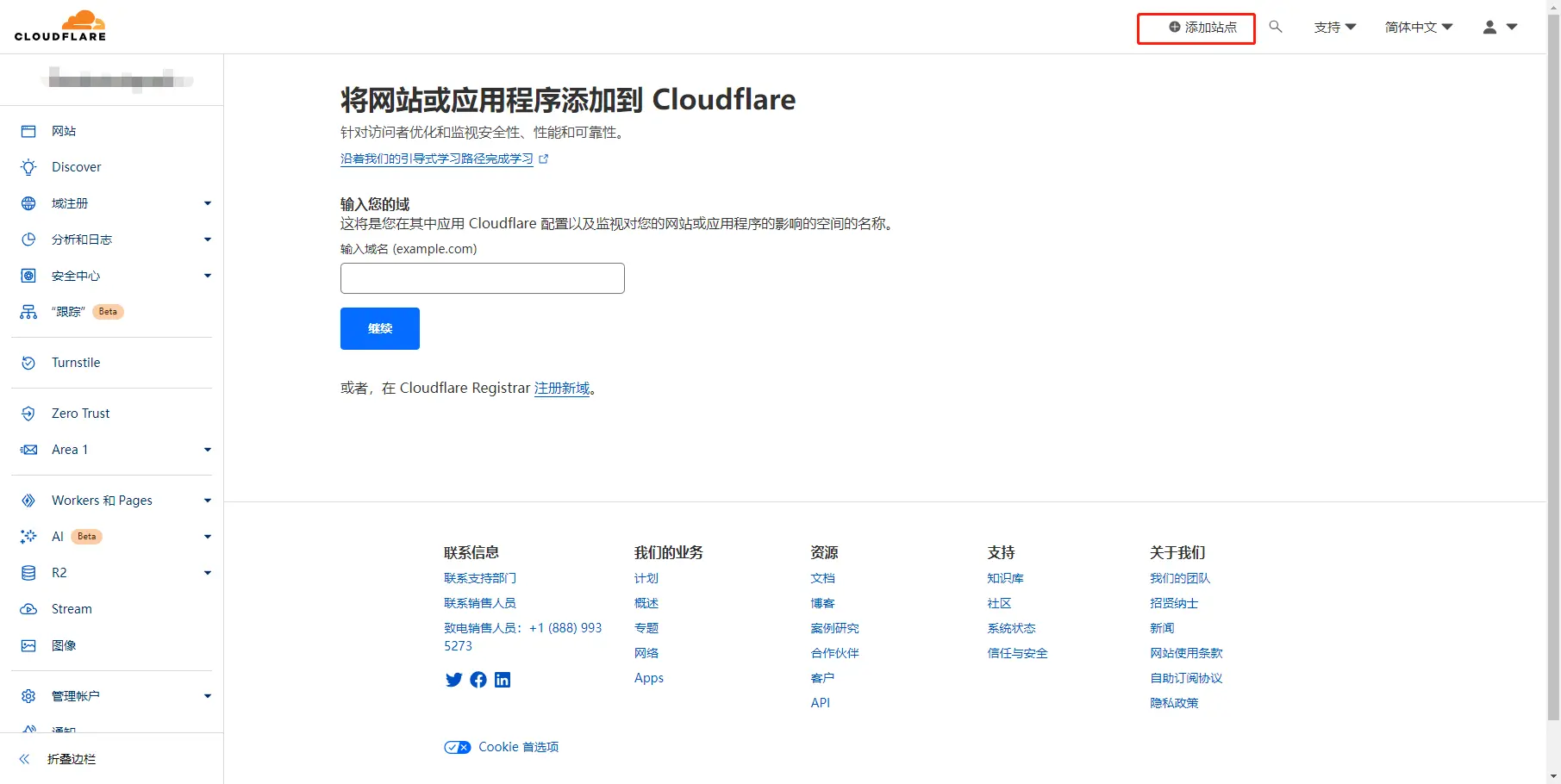Viewport: 1561px width, 784px height.
Task: Expand the 管理帐户 sidebar arrow
Action: [208, 696]
